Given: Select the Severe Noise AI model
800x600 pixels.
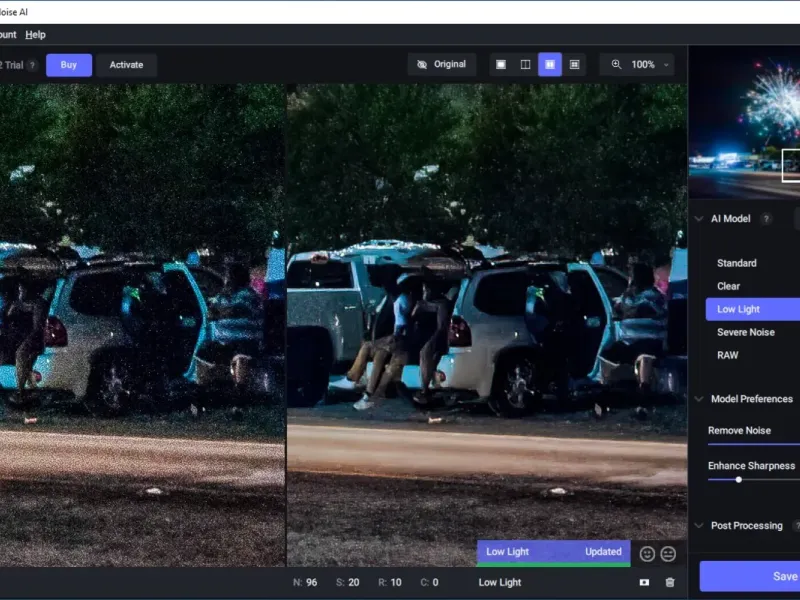Looking at the screenshot, I should [x=746, y=332].
